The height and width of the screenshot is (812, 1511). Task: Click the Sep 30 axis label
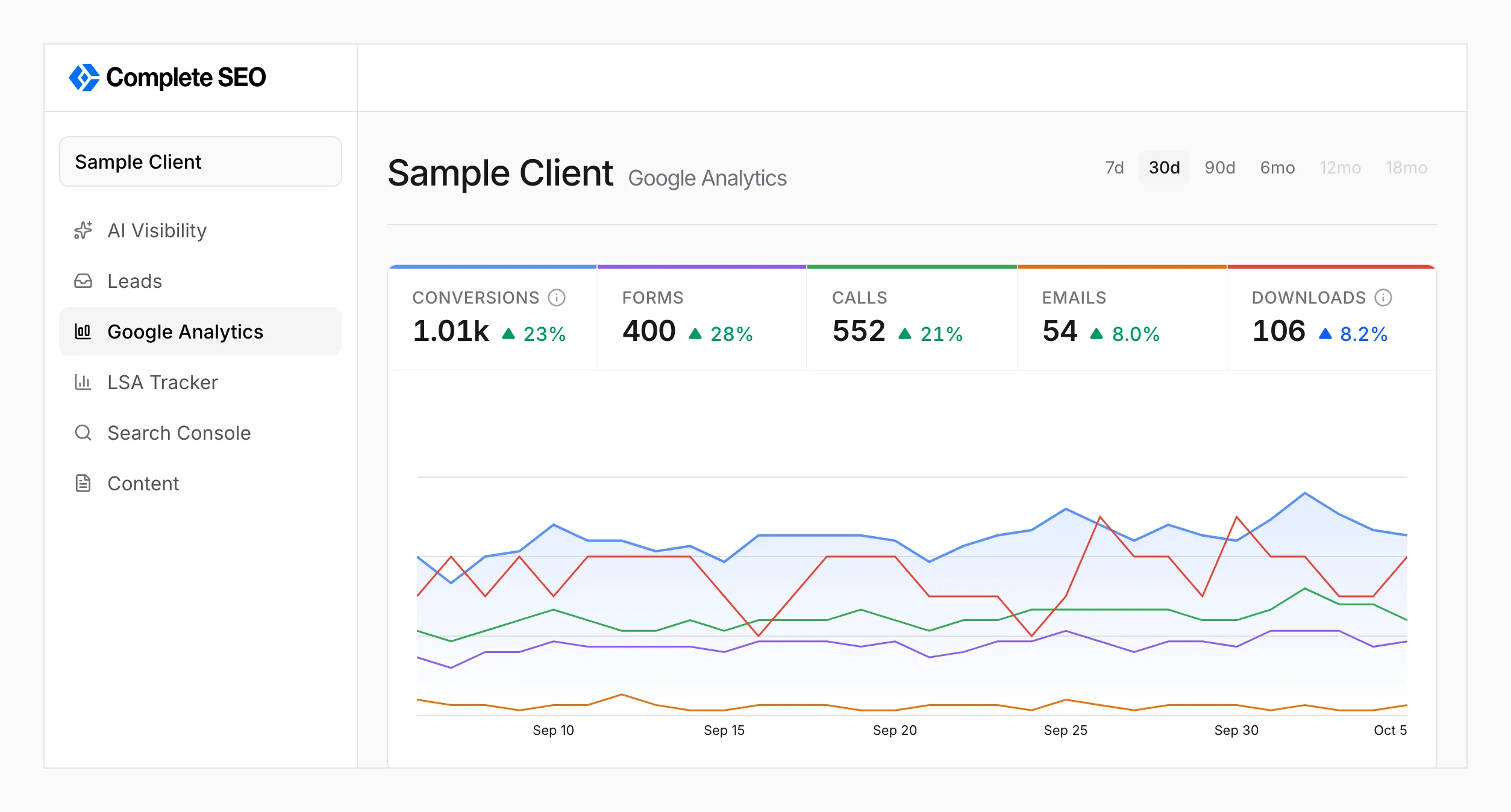(x=1236, y=730)
